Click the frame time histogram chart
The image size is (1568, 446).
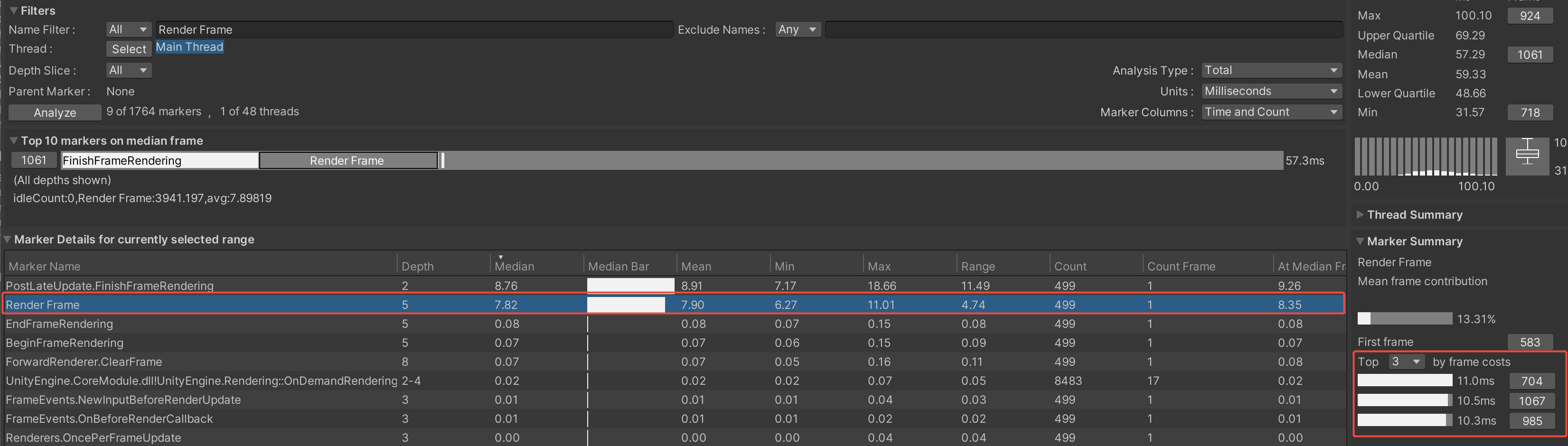click(1425, 157)
